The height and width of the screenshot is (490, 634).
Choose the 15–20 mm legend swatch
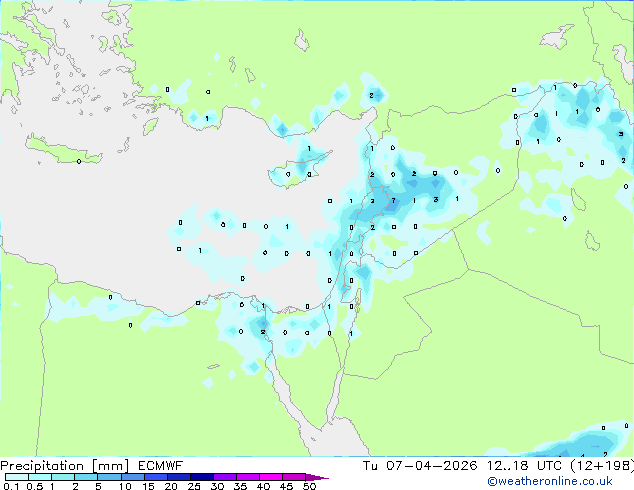click(x=156, y=477)
